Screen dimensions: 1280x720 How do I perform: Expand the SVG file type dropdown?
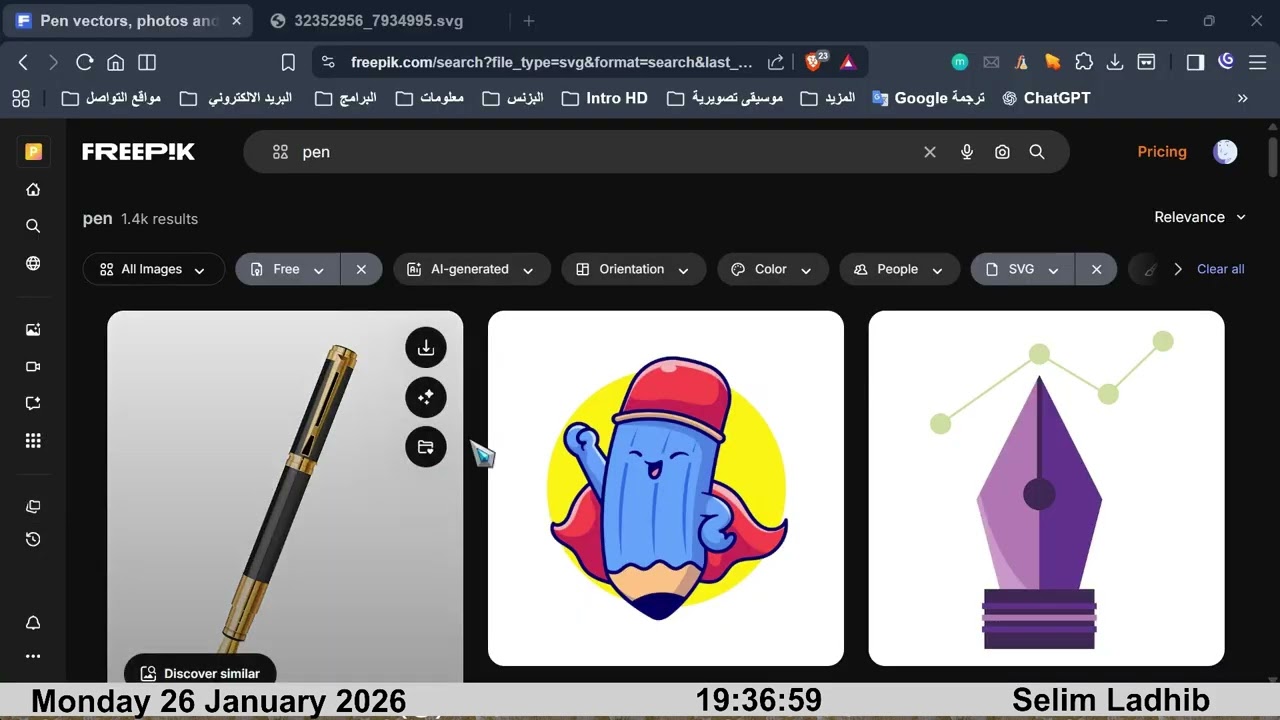(1023, 269)
